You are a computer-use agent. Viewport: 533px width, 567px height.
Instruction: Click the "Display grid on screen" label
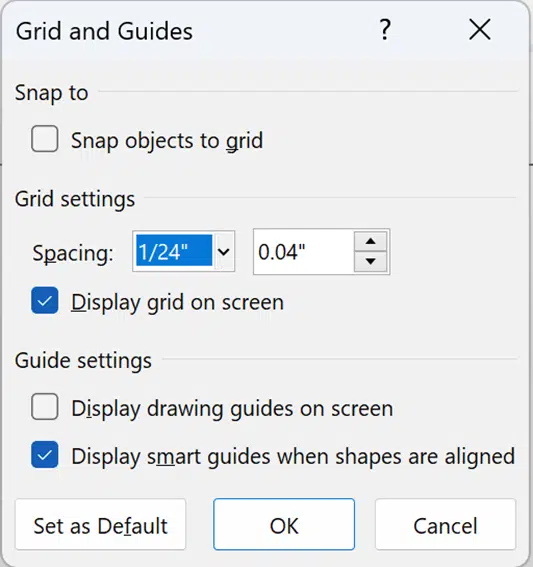(x=177, y=302)
